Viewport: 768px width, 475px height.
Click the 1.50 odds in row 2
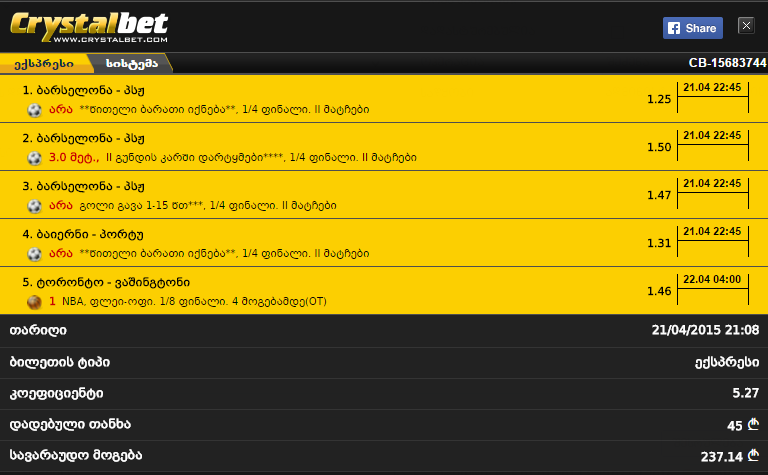[x=659, y=147]
